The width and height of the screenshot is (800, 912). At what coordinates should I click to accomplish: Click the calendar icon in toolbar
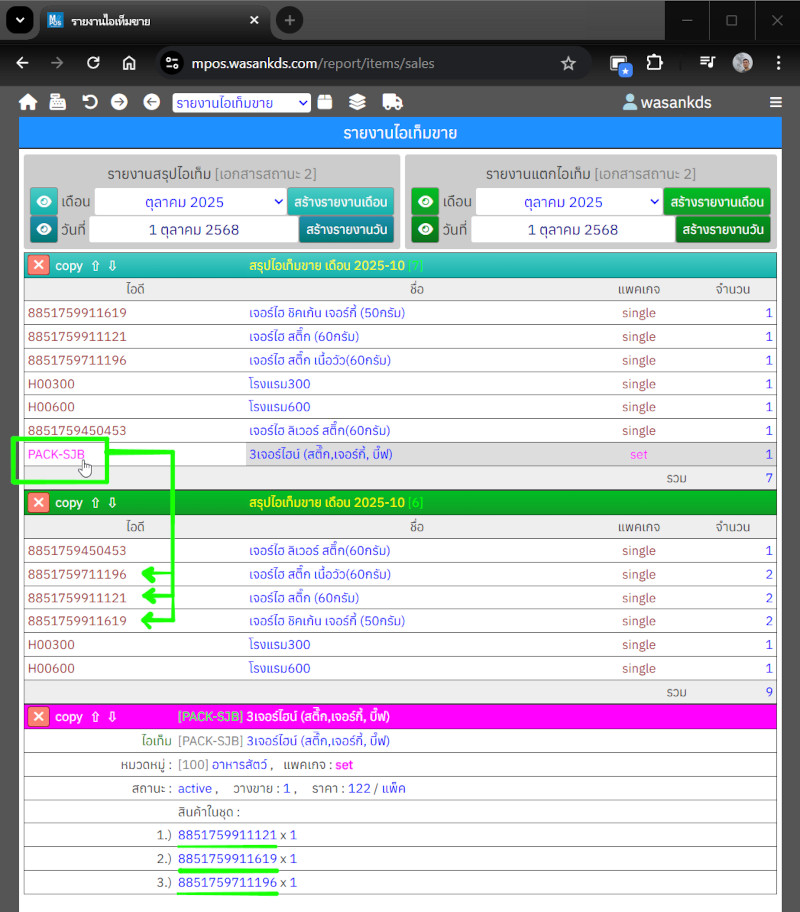324,102
